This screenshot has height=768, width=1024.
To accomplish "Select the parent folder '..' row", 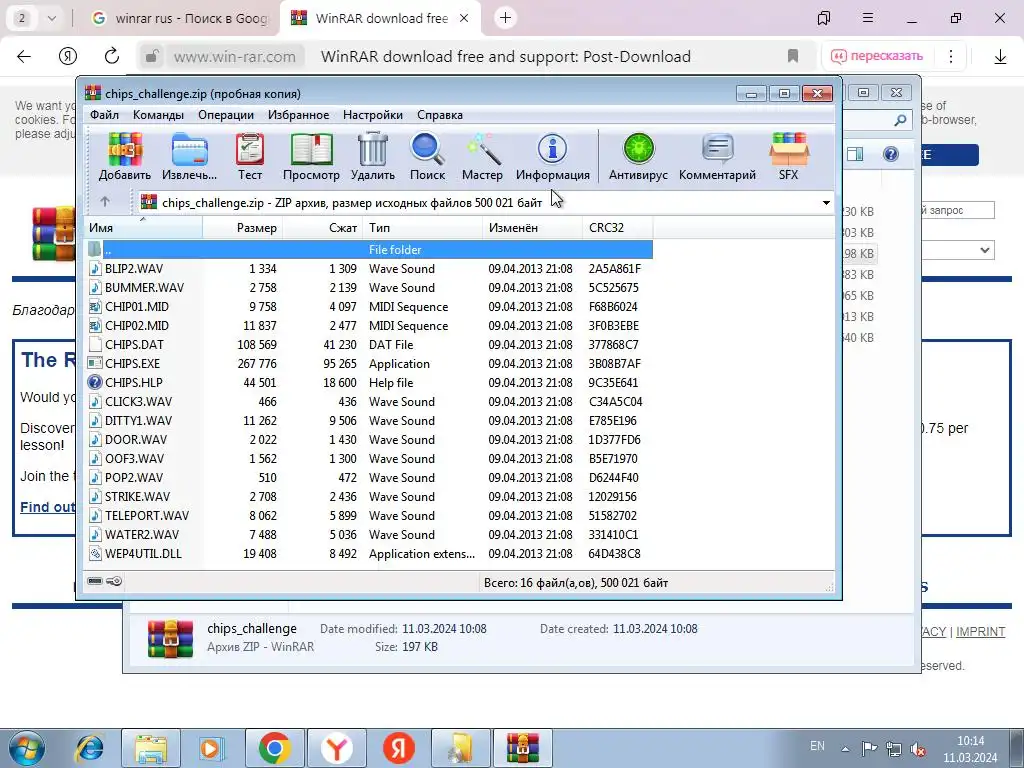I will point(370,249).
